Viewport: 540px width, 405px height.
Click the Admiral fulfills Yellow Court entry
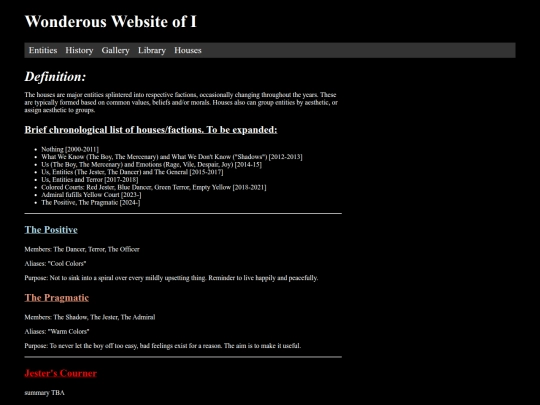pos(91,195)
